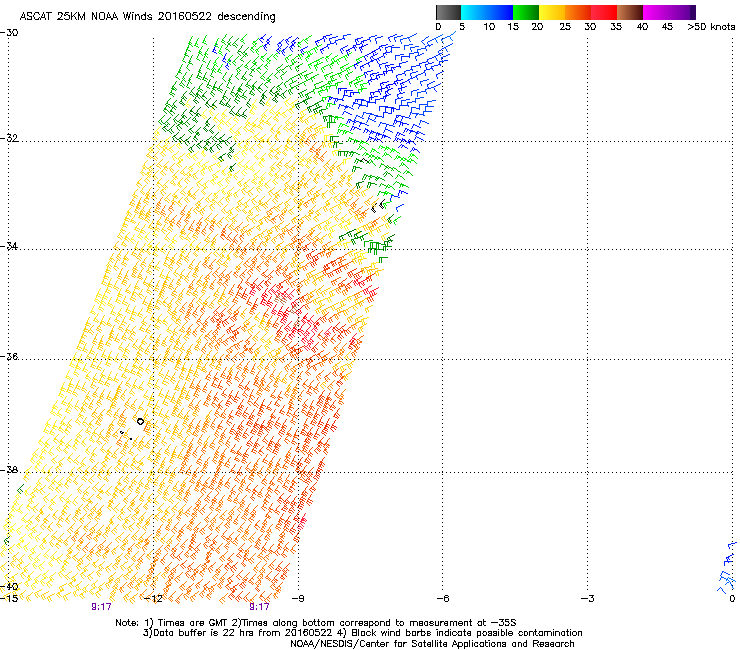
Task: Click the 'NOAA/NESDIS/Center for Satellite Applications and Research' credit
Action: point(432,644)
